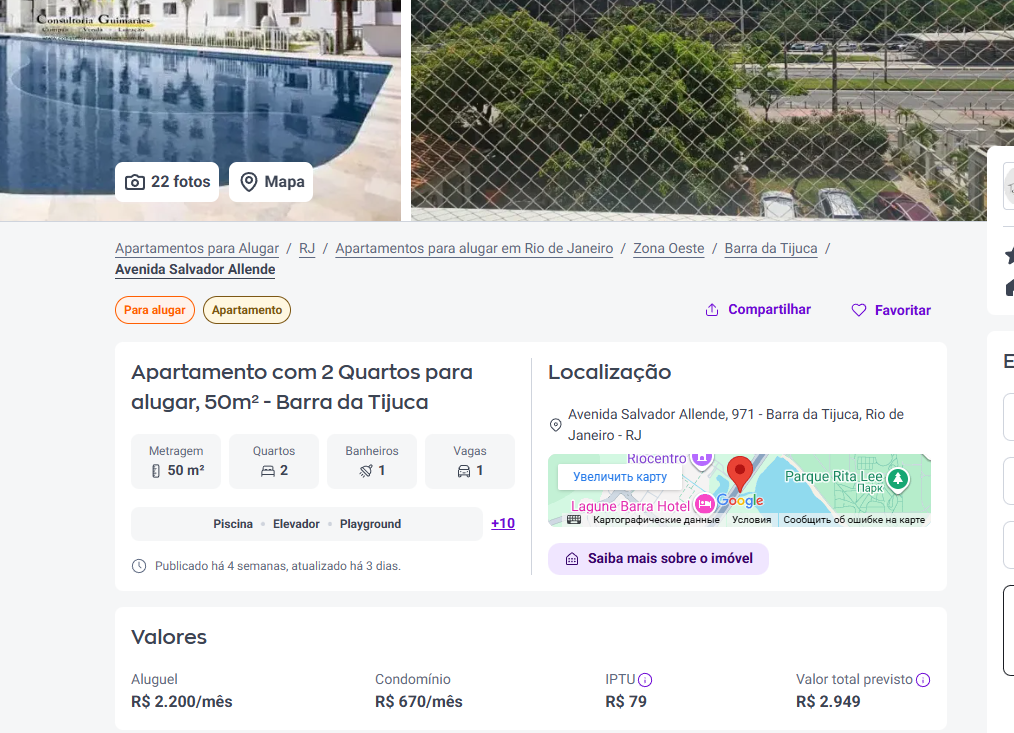Go to Zona Oeste breadcrumb
Viewport: 1014px width, 733px height.
coord(669,248)
